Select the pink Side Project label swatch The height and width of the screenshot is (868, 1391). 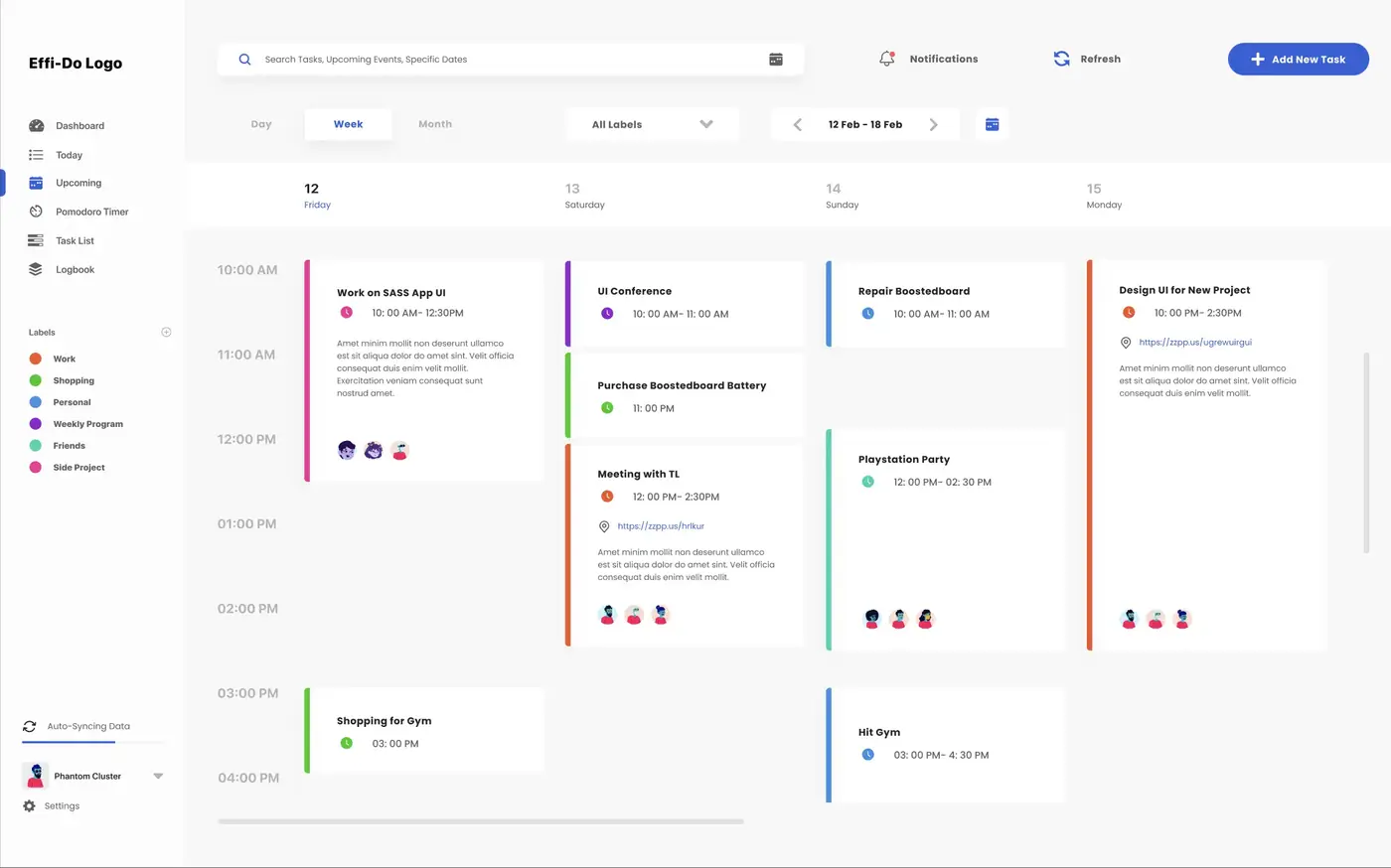[36, 468]
